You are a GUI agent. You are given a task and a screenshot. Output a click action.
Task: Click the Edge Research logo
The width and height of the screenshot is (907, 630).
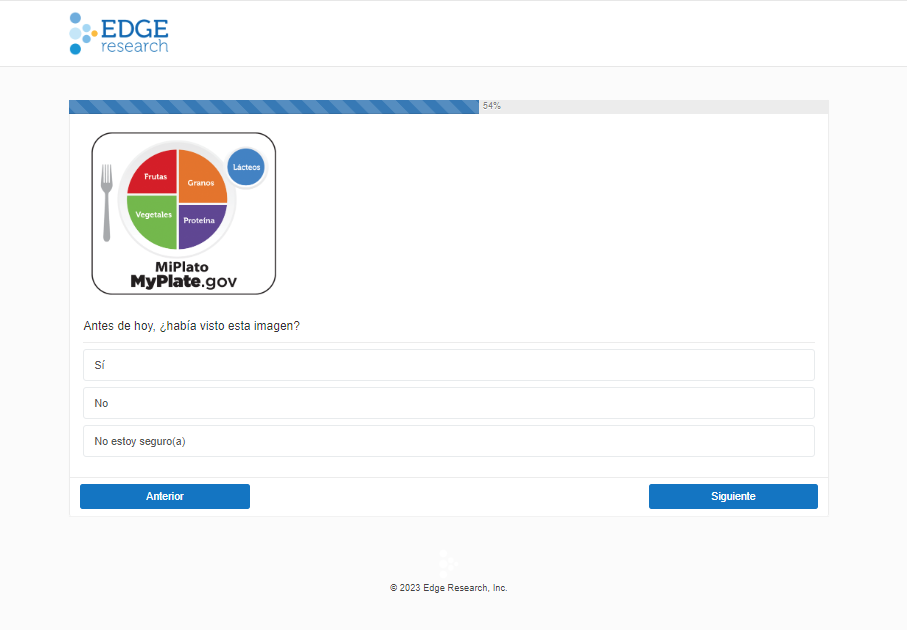point(119,34)
